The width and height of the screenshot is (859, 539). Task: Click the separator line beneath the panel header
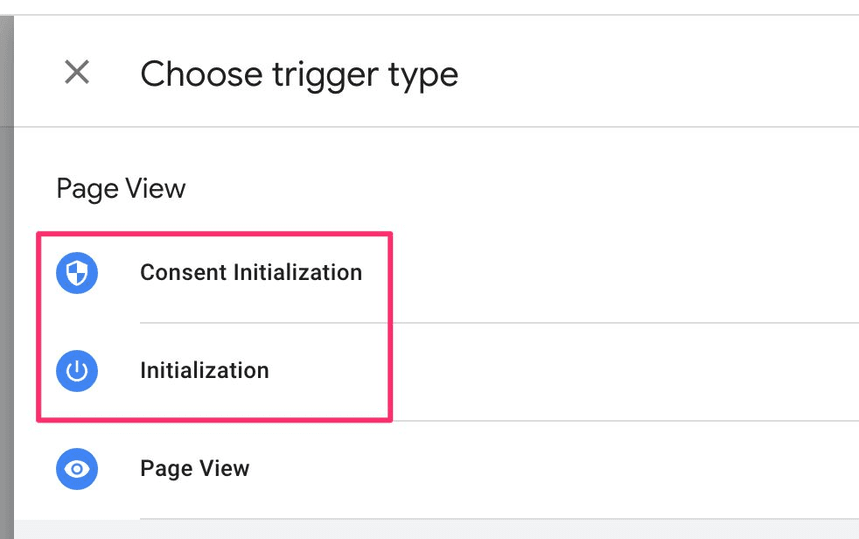coord(436,127)
